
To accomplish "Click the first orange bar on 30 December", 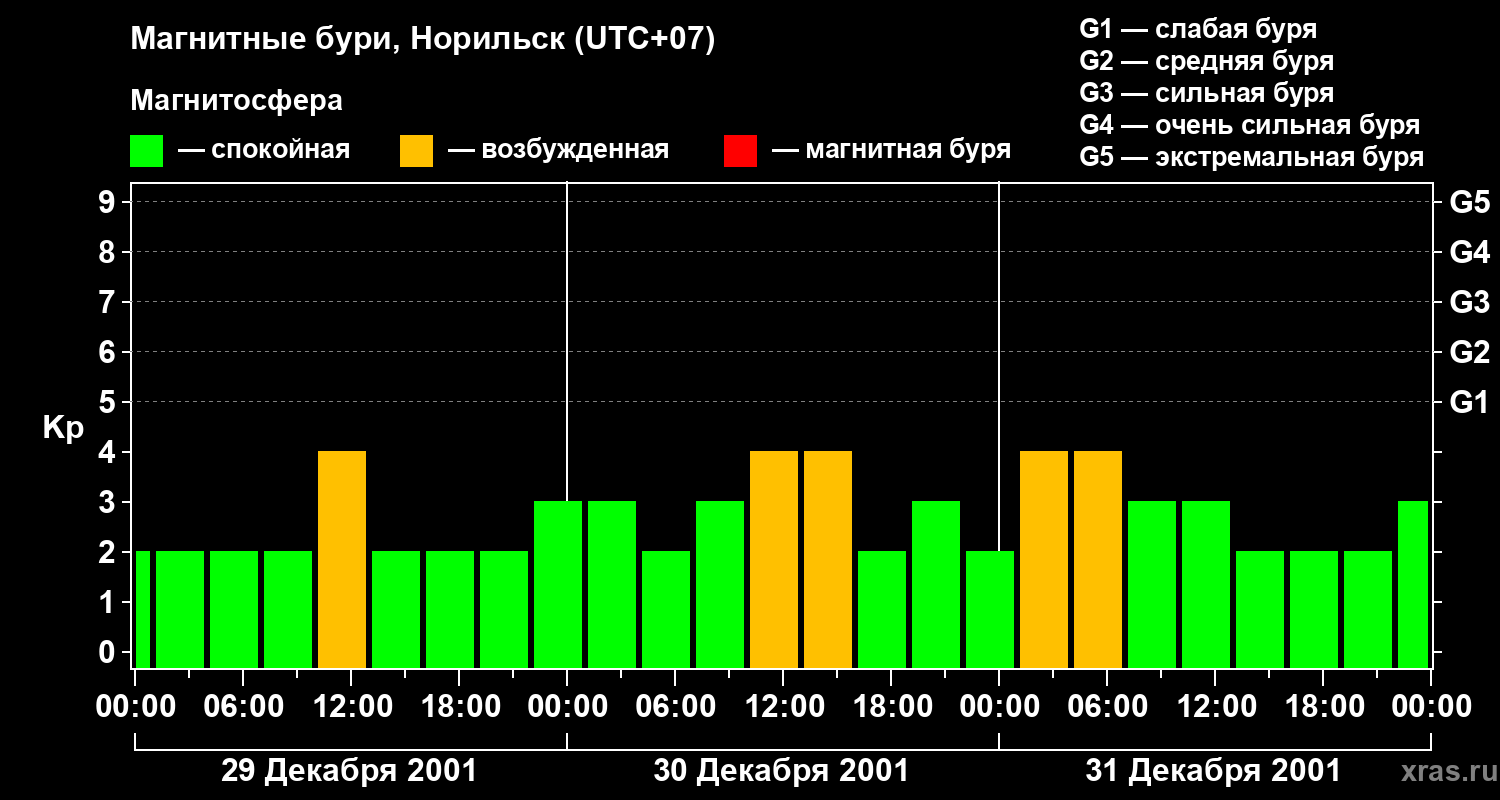I will click(774, 560).
